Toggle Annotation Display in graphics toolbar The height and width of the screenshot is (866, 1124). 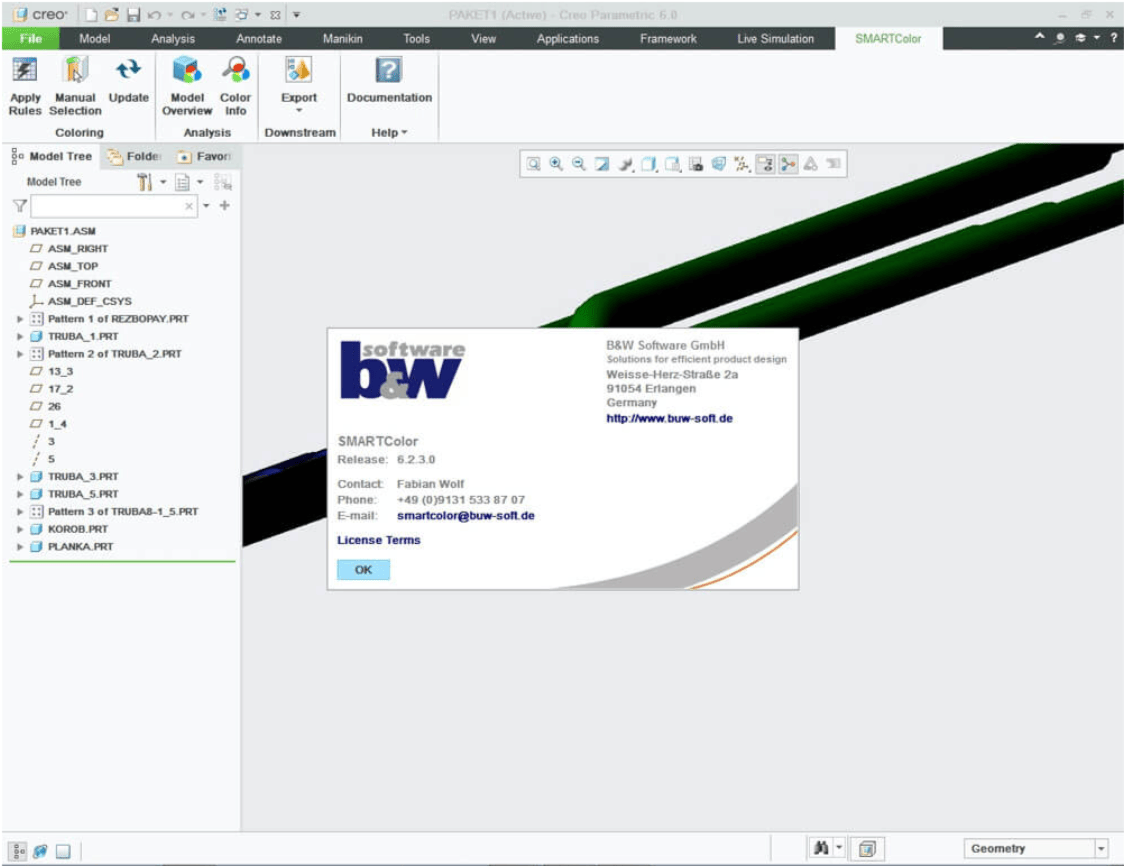click(766, 164)
